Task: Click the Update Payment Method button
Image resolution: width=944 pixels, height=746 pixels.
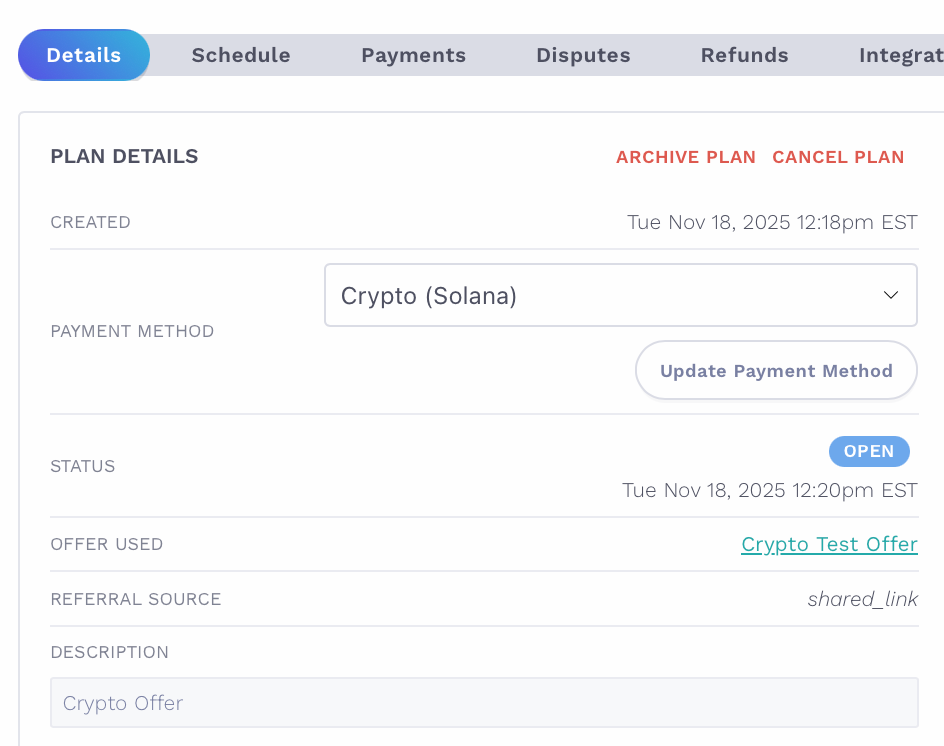Action: tap(776, 371)
